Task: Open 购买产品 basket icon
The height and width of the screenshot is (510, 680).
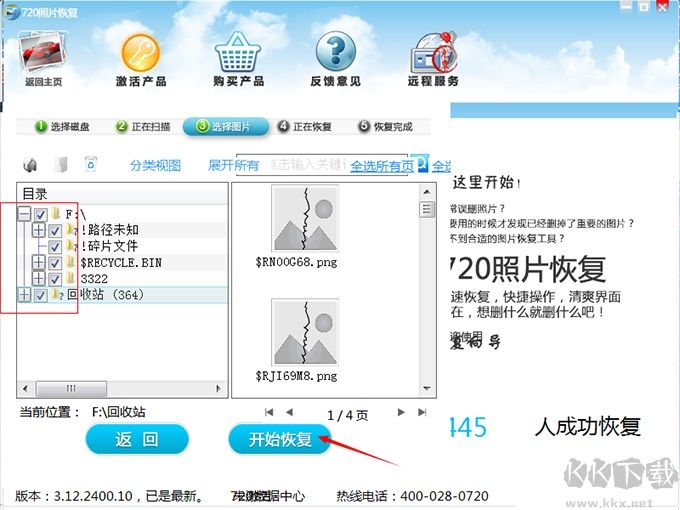Action: pos(238,52)
